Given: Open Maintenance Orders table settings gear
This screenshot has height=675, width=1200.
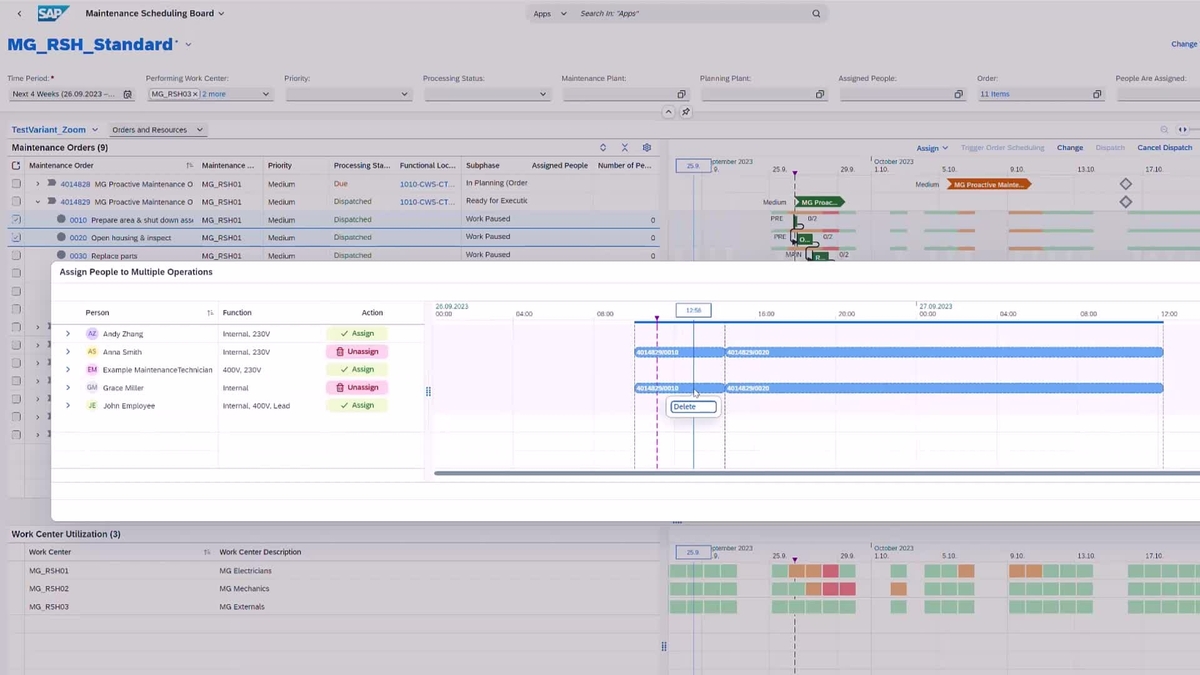Looking at the screenshot, I should (646, 147).
